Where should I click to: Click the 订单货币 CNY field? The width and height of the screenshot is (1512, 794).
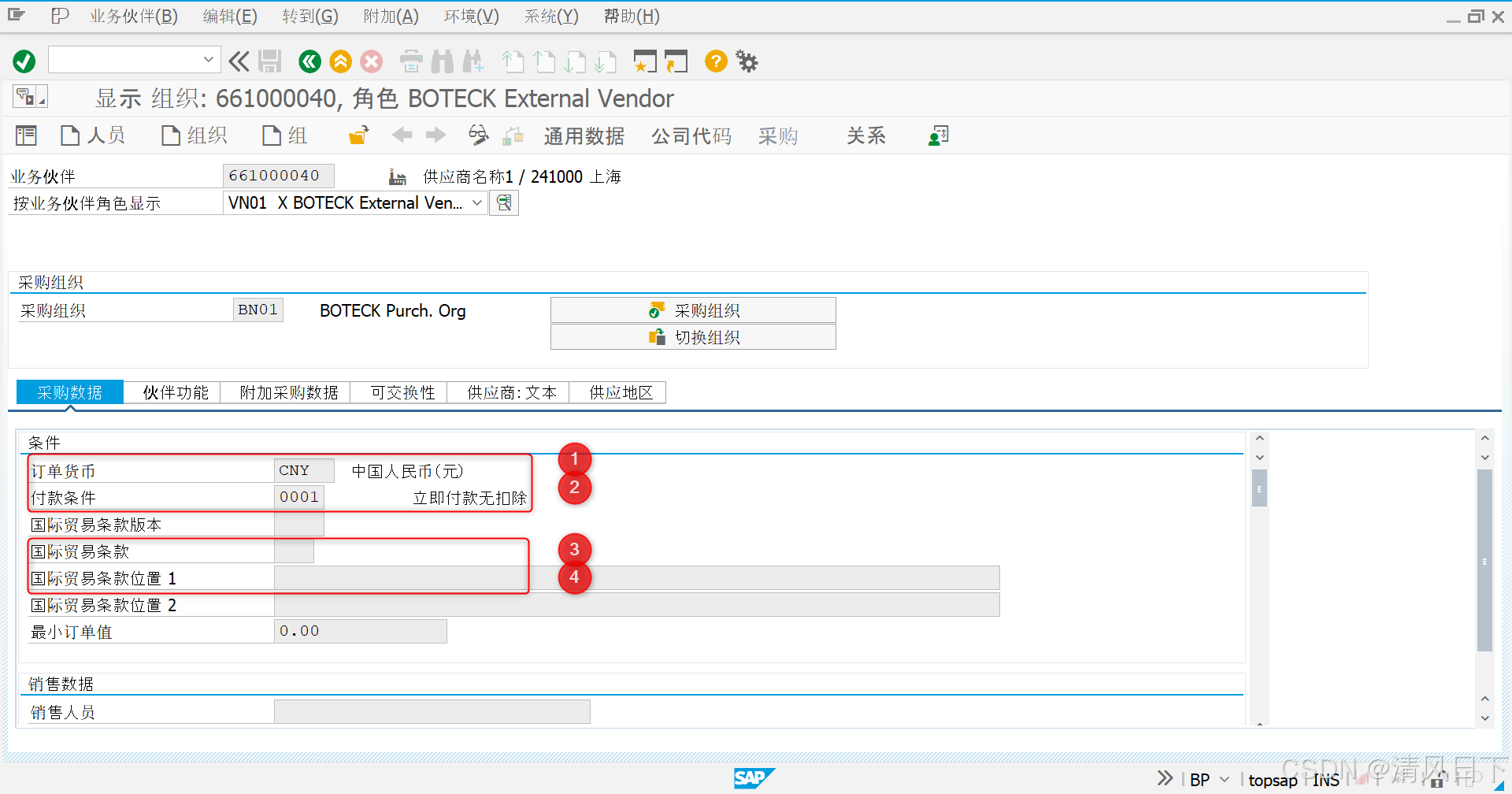304,470
